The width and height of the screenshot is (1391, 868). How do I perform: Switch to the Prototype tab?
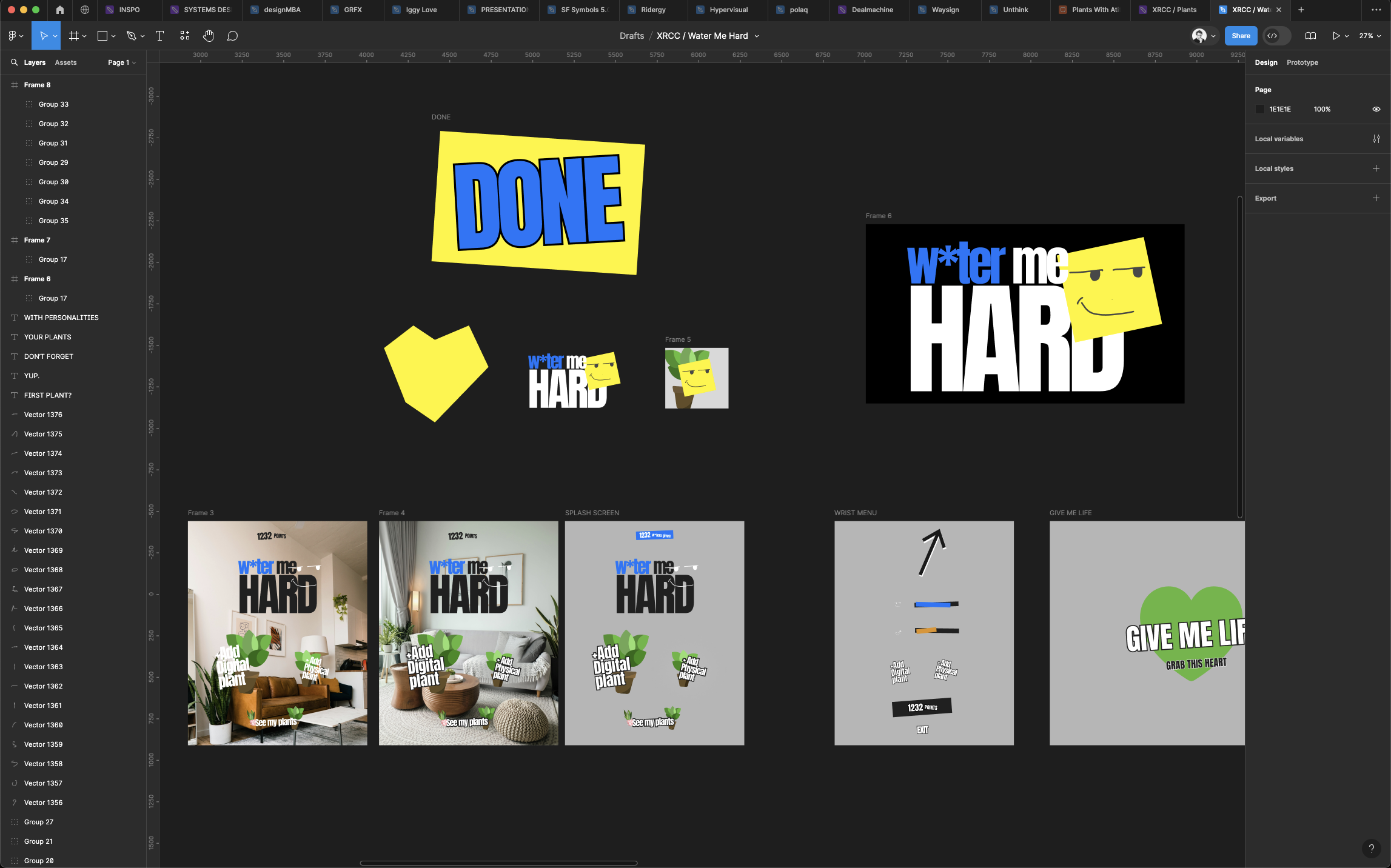click(1302, 62)
